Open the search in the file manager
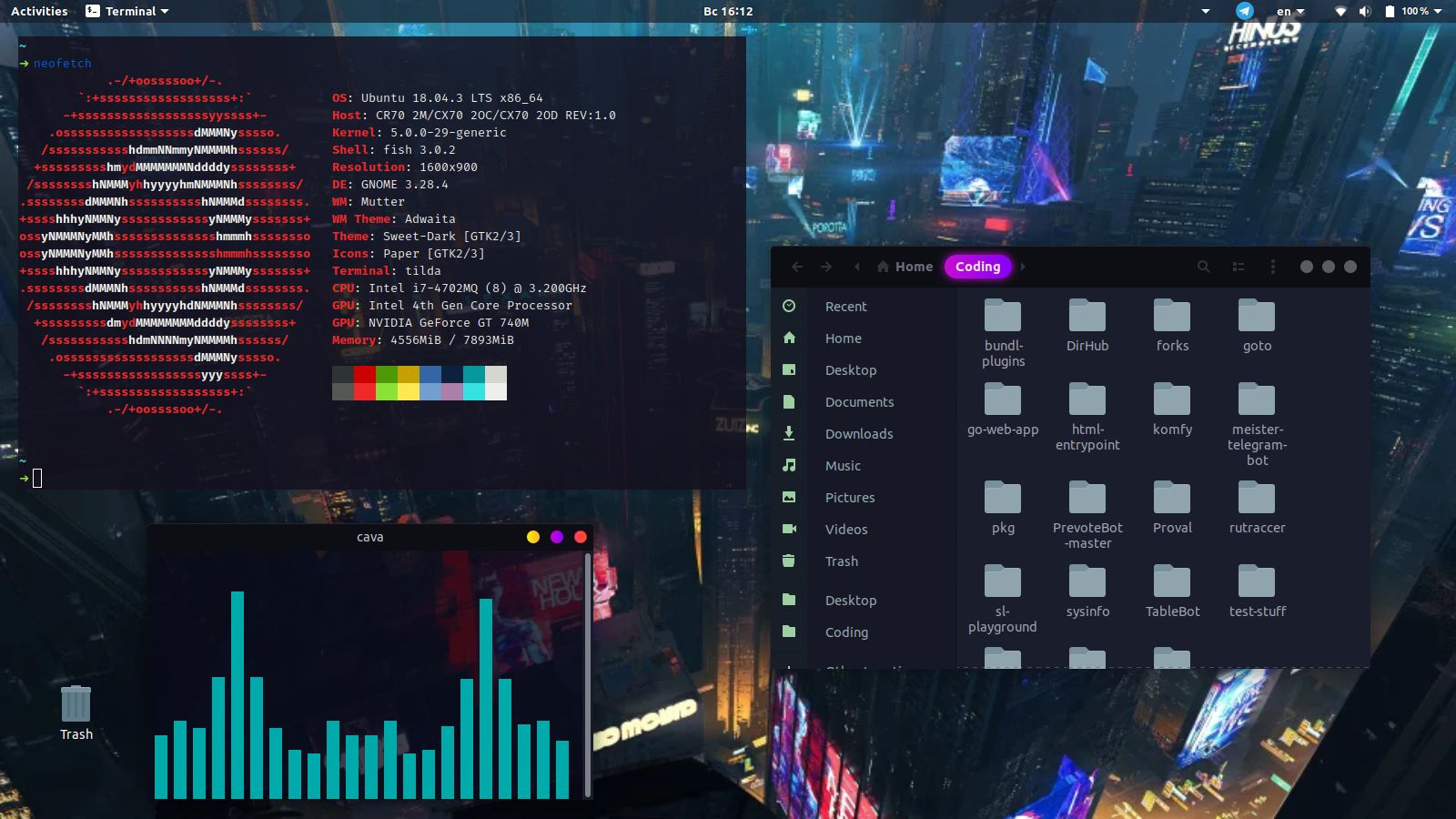Image resolution: width=1456 pixels, height=819 pixels. pos(1203,267)
